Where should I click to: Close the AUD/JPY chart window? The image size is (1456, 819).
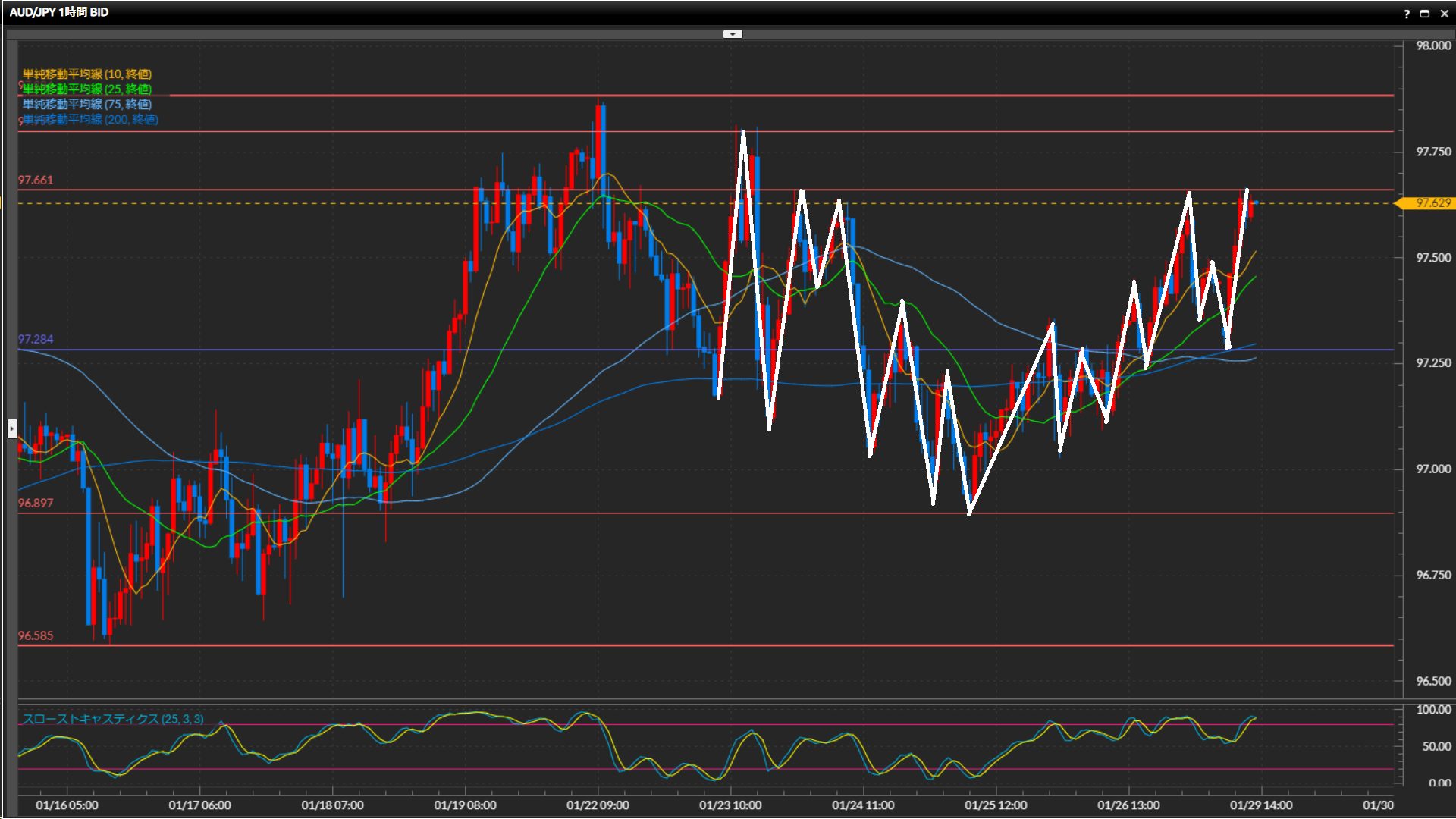tap(1445, 14)
